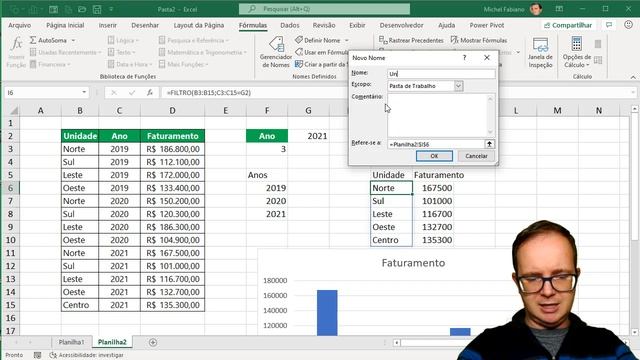Open Definir Nome dropdown arrow

tap(347, 40)
